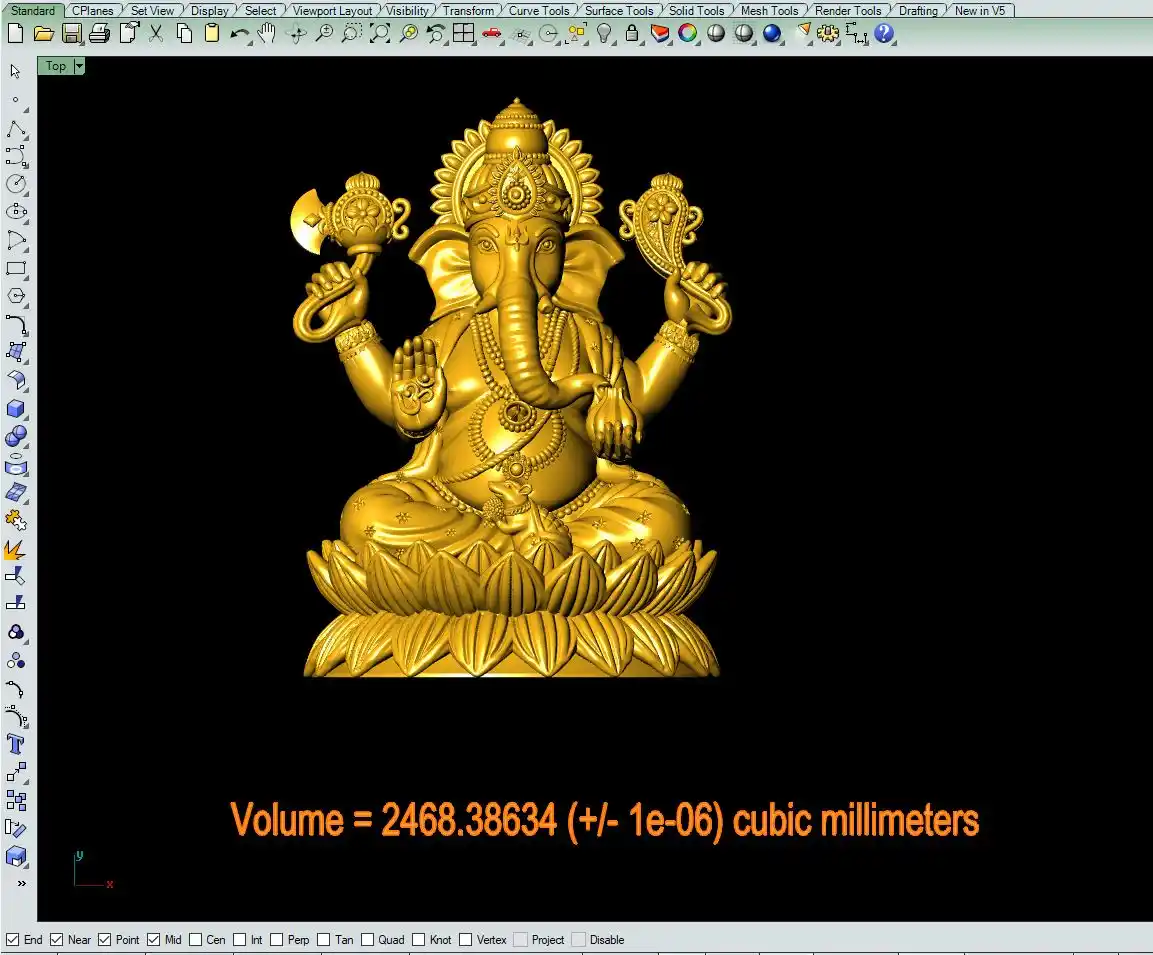
Task: Toggle the Mid osnap checkbox
Action: (154, 940)
